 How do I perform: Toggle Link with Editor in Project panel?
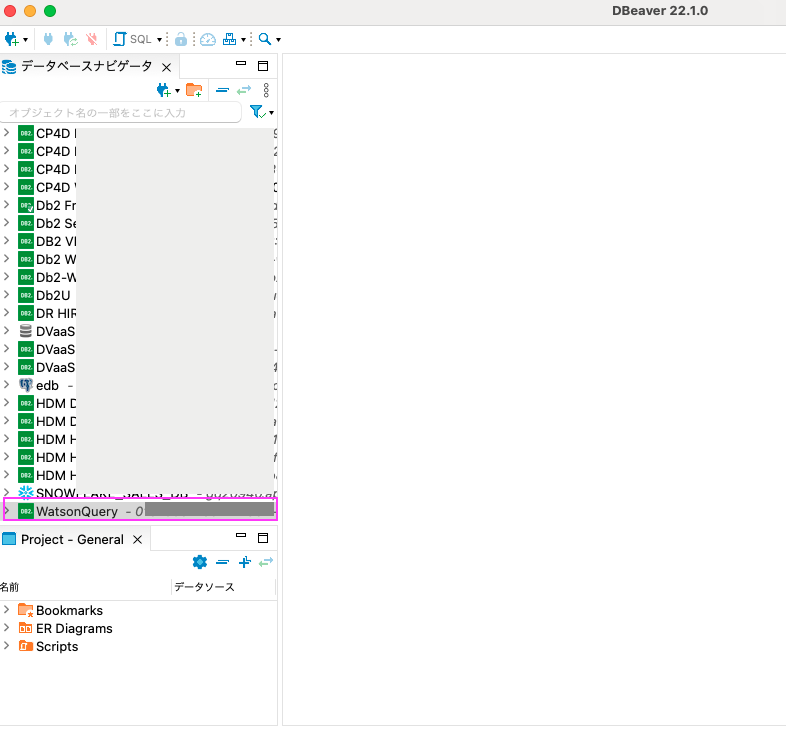pos(266,562)
